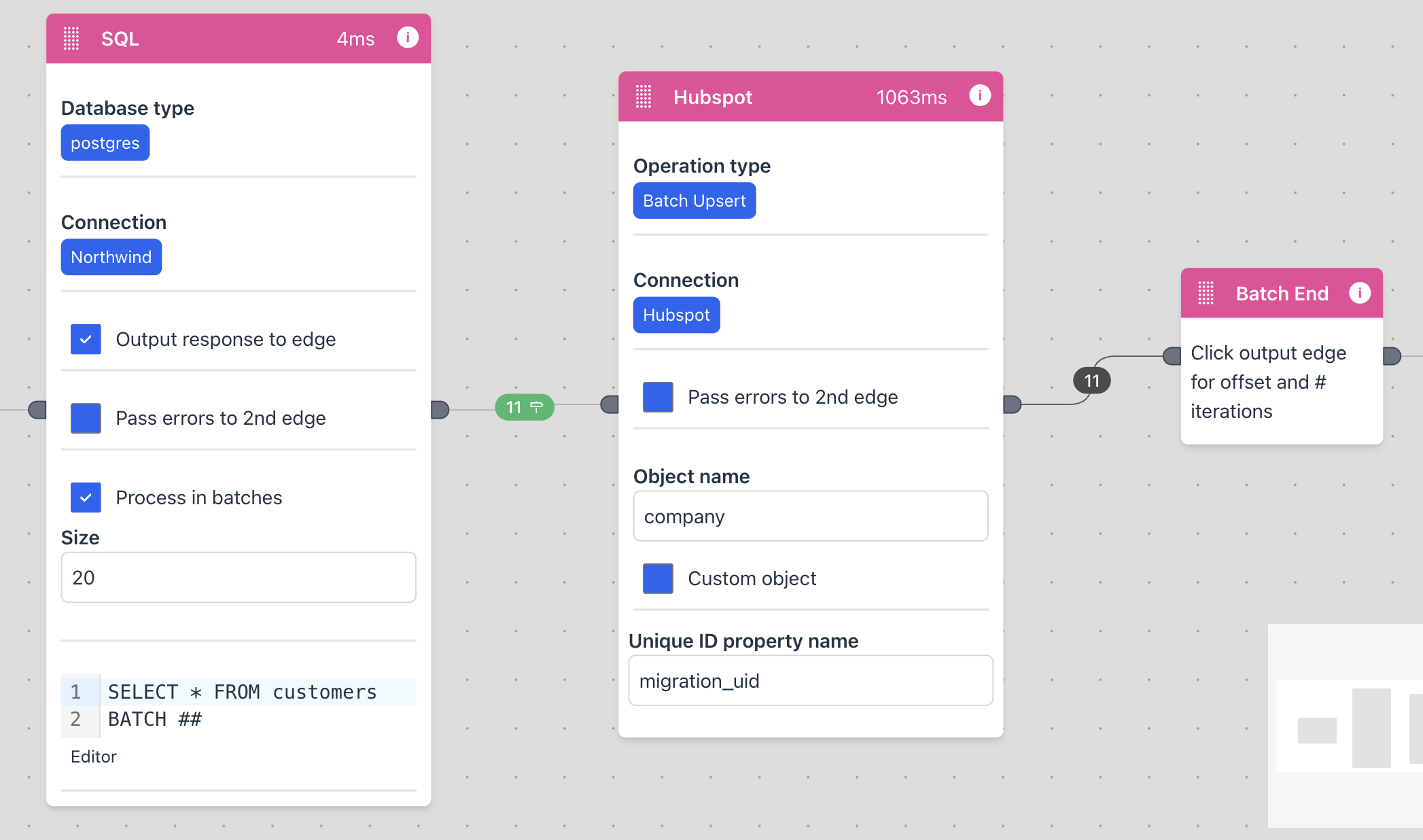Click the info button on Batch End node
1423x840 pixels.
pyautogui.click(x=1361, y=293)
